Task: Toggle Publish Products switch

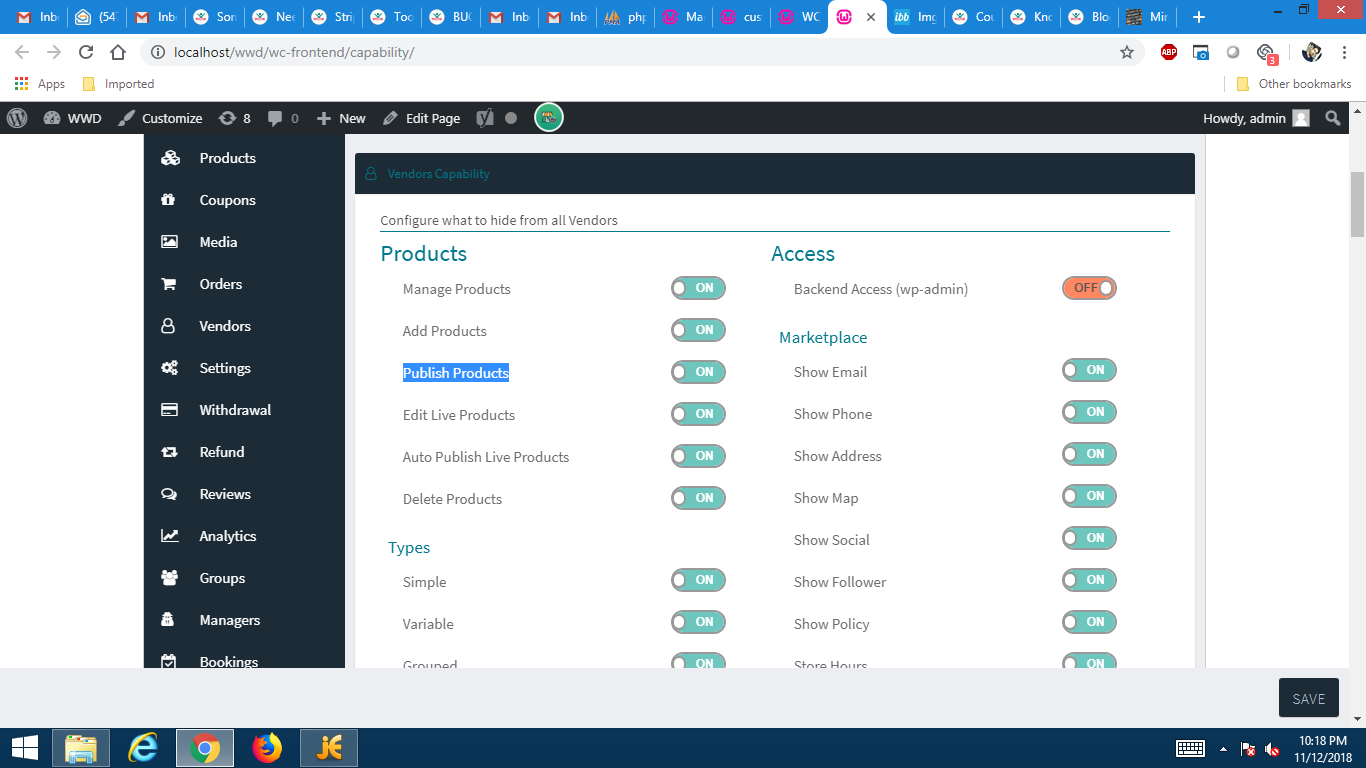Action: click(698, 372)
